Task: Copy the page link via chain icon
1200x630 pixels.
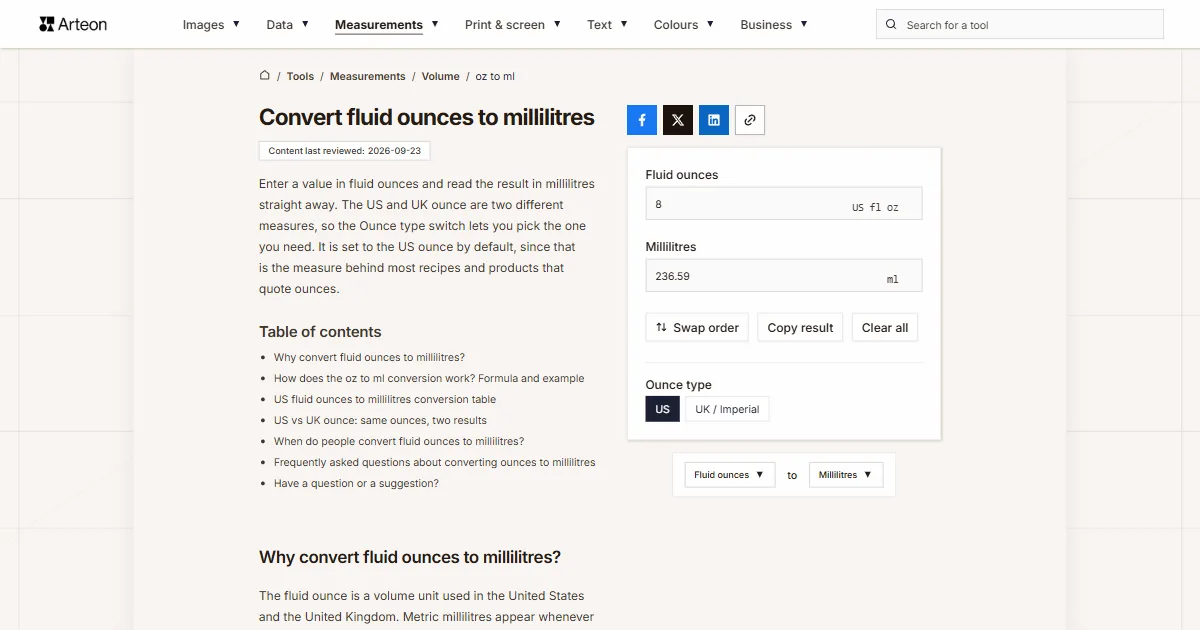Action: pyautogui.click(x=750, y=120)
